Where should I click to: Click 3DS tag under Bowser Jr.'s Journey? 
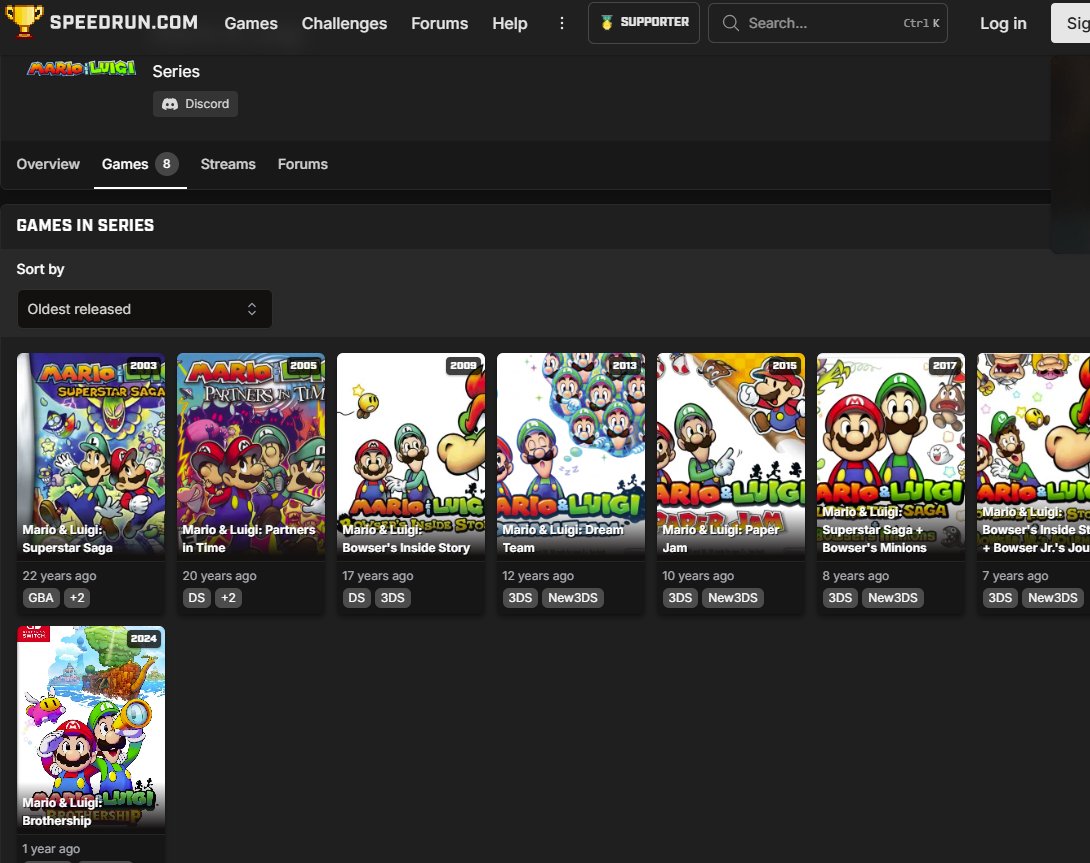click(1000, 597)
